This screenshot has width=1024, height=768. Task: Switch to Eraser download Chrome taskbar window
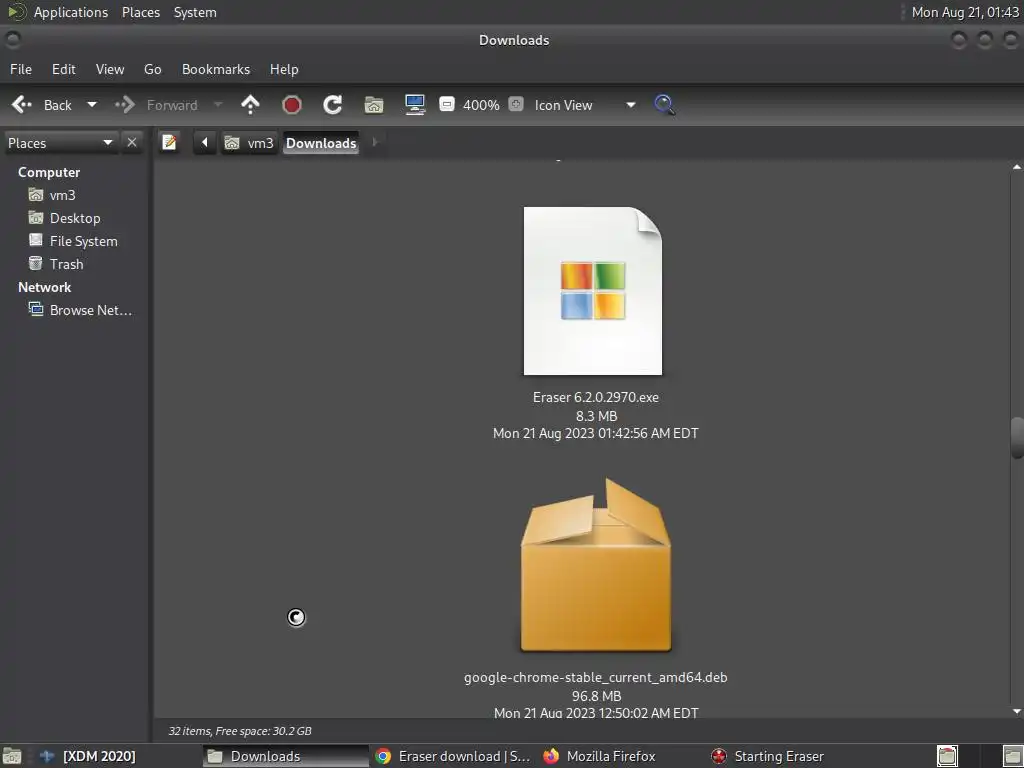point(454,756)
